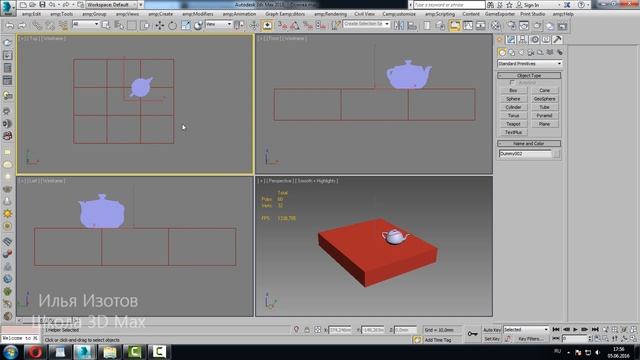
Task: Open the Edit menu
Action: point(31,14)
